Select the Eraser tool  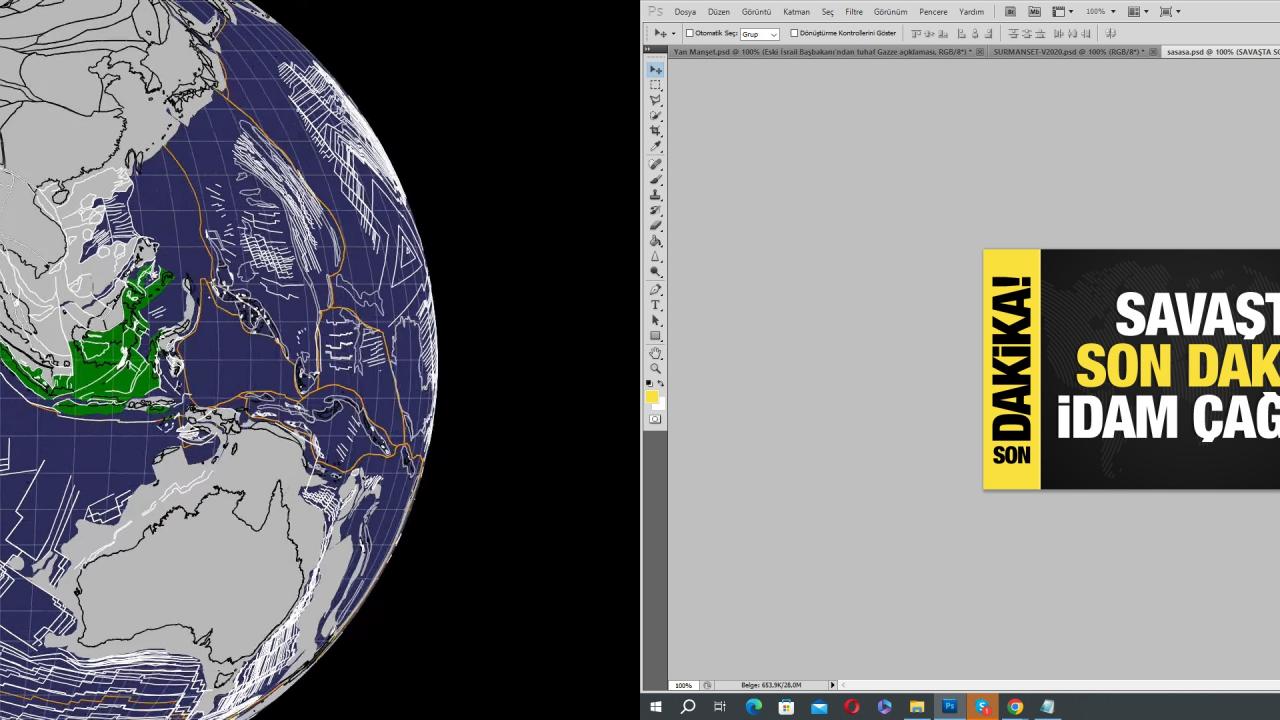655,226
